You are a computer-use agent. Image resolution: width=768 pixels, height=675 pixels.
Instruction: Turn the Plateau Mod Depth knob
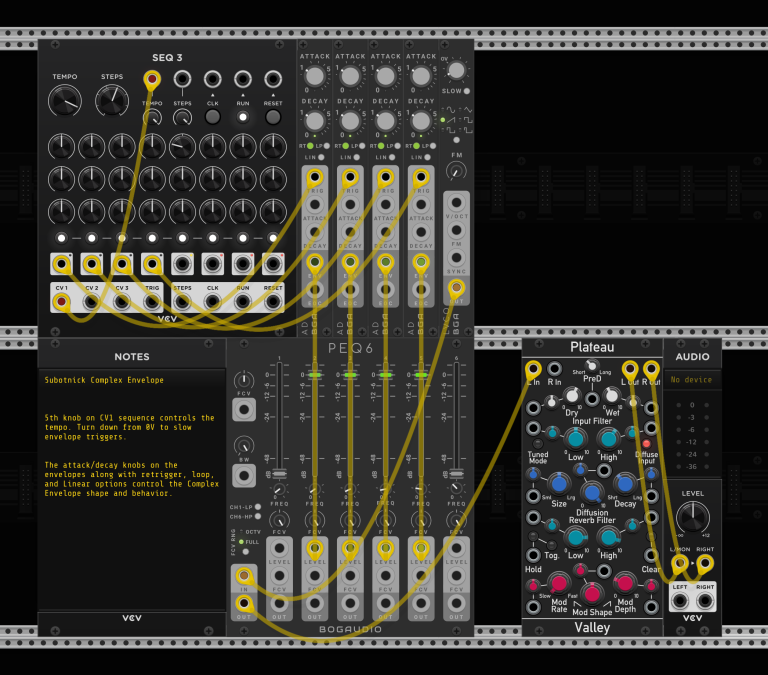click(625, 583)
